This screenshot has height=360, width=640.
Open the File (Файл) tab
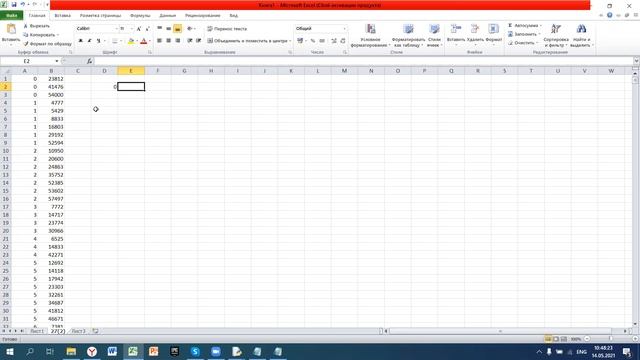11,16
